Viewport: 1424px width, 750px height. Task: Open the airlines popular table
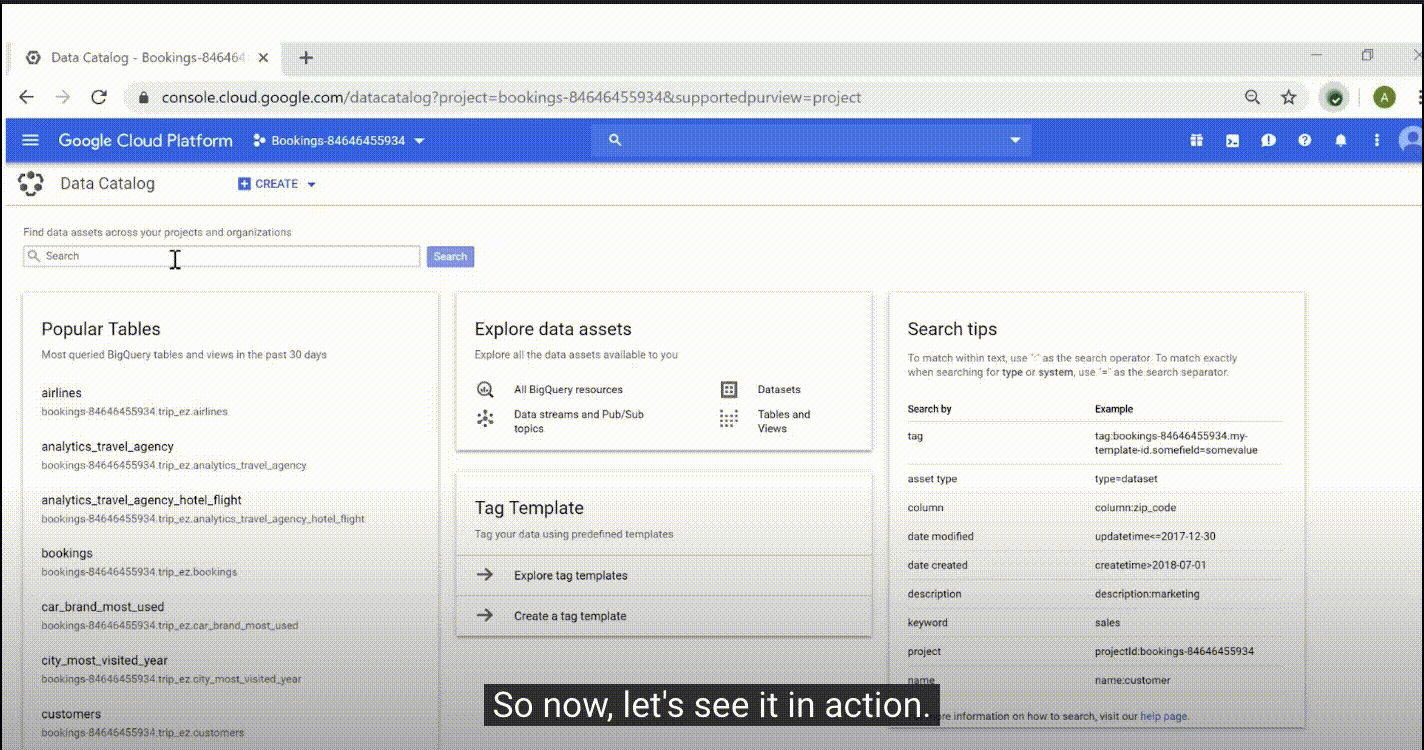(62, 393)
